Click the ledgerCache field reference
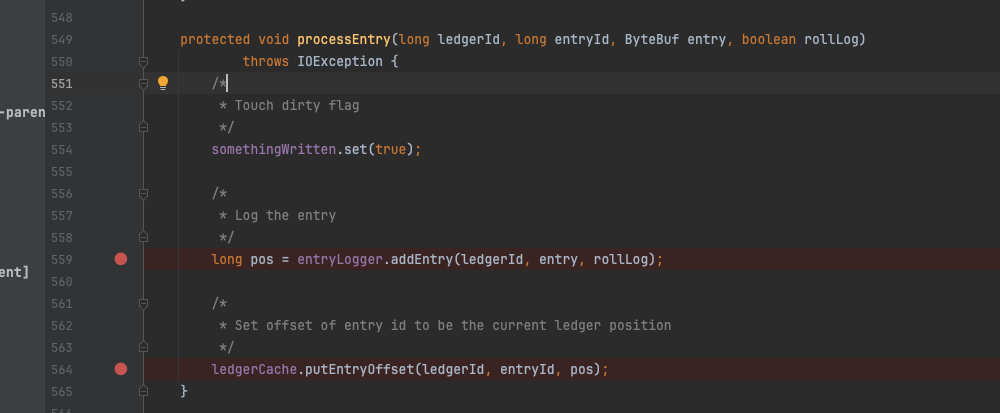This screenshot has height=413, width=1000. 254,370
